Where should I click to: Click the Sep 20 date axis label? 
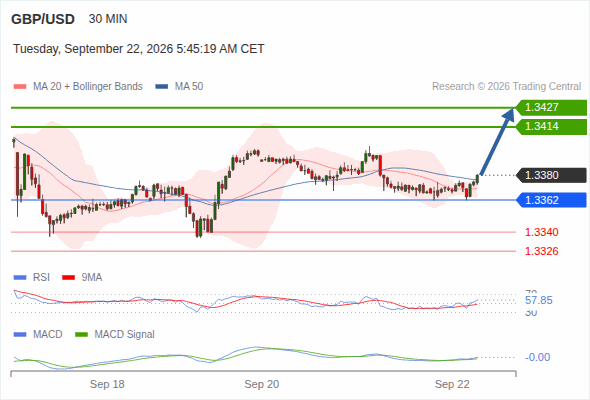[x=262, y=384]
